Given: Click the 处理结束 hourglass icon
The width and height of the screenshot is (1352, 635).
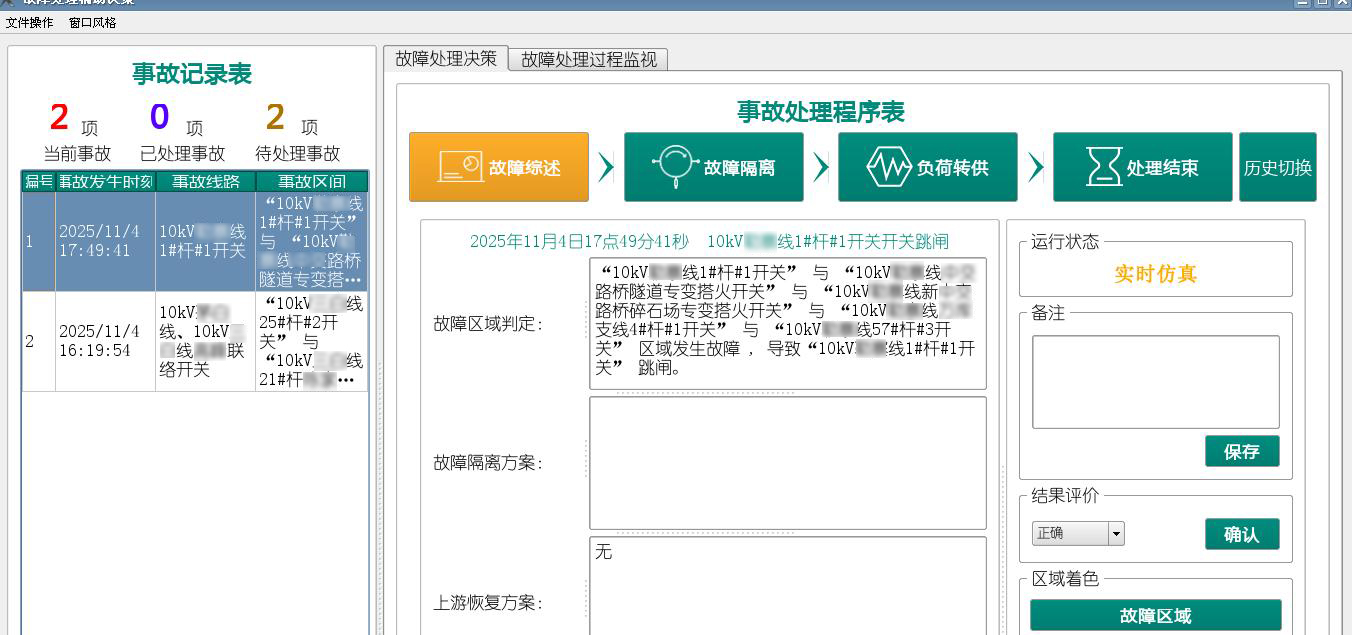Looking at the screenshot, I should [1103, 167].
